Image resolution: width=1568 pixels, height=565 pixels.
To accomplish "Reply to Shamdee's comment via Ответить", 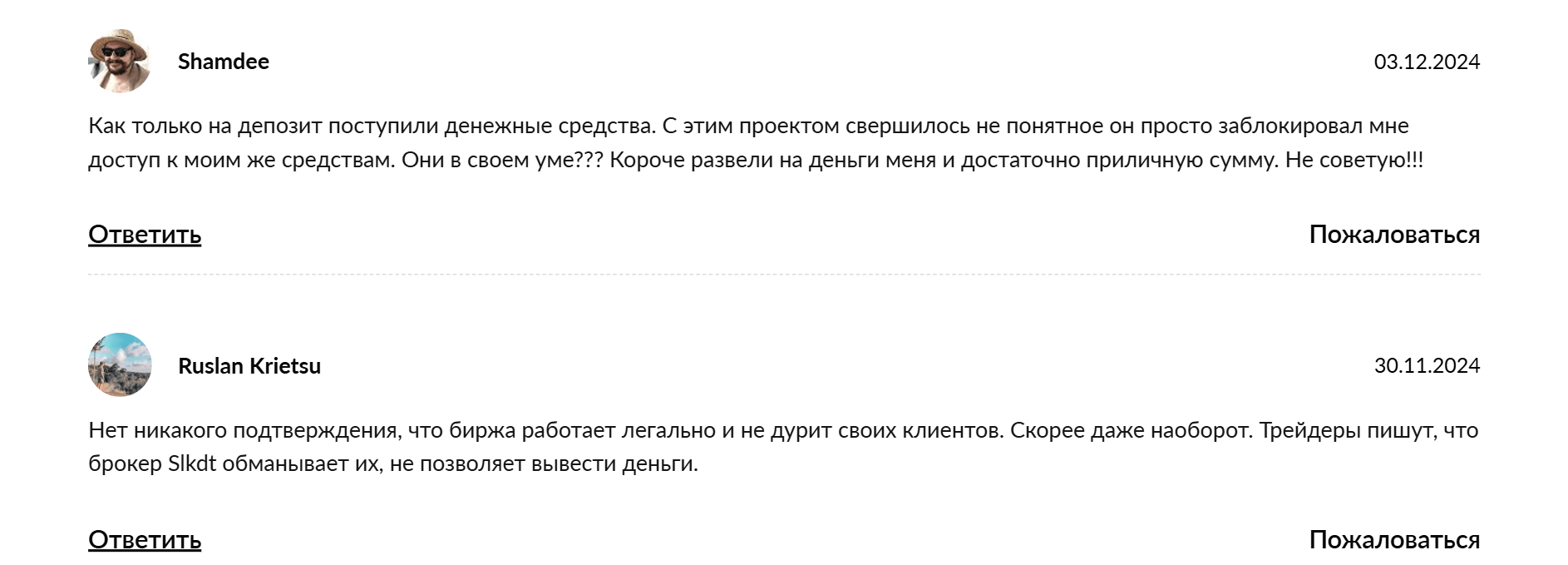I will [145, 235].
